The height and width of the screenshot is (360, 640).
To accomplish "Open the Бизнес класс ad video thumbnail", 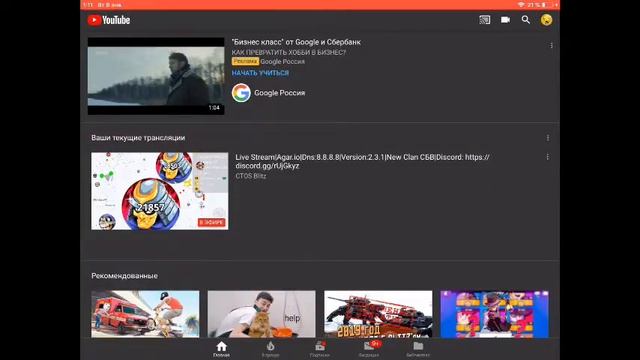I will [x=156, y=76].
